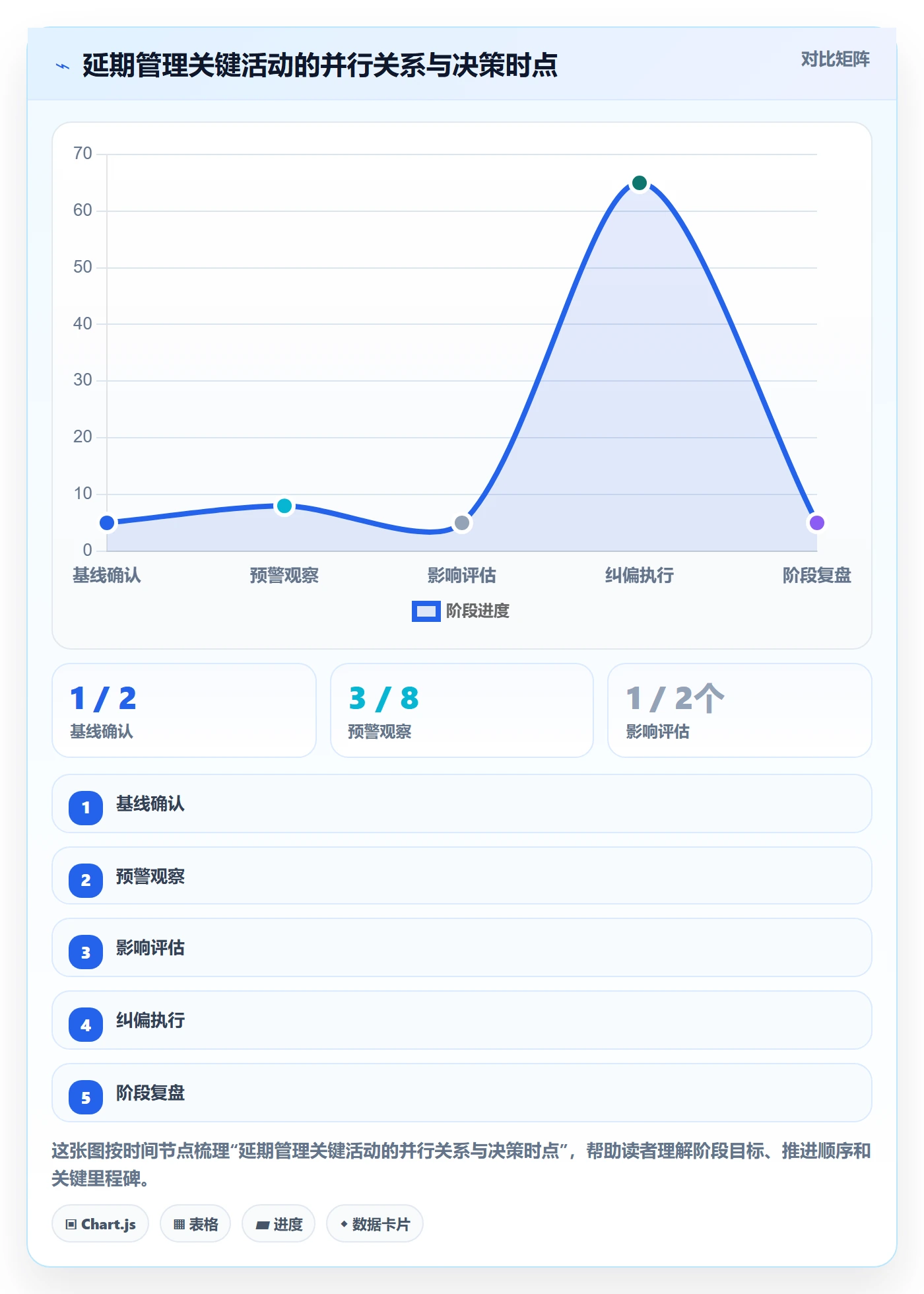Image resolution: width=924 pixels, height=1294 pixels.
Task: Click the 对比矩阵 label in header
Action: coord(835,59)
